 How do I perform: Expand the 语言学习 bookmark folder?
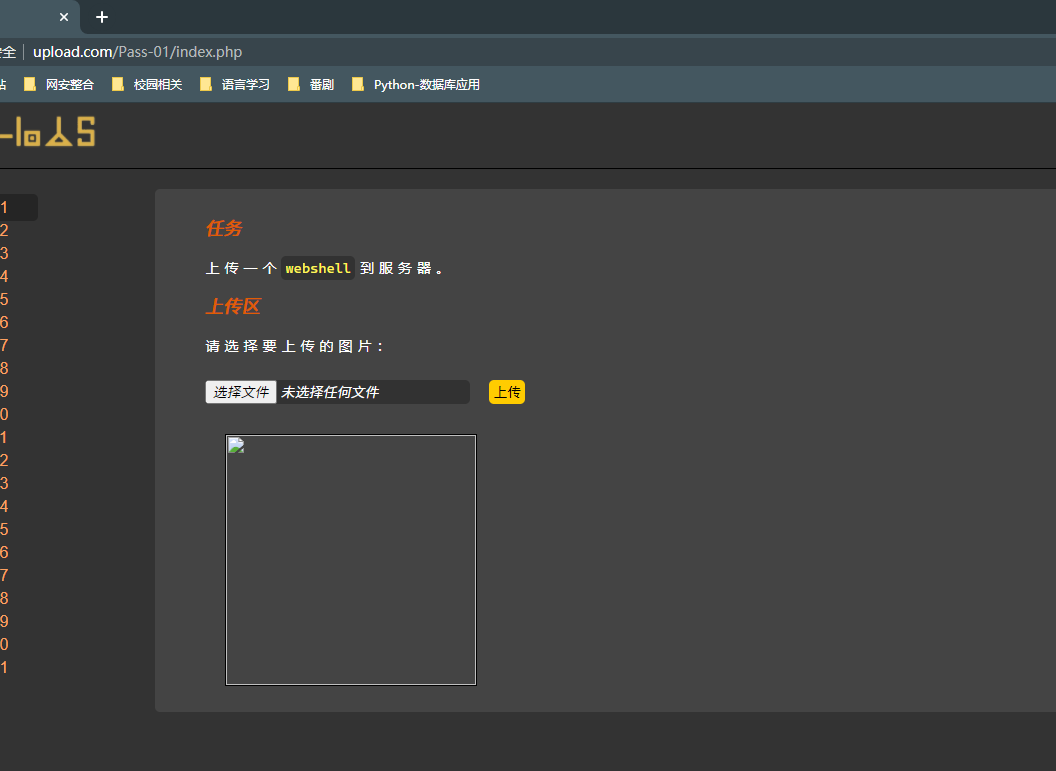pyautogui.click(x=236, y=85)
